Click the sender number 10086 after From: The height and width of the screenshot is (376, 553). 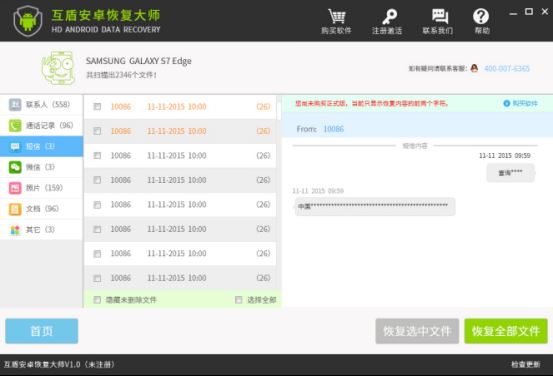tap(333, 129)
